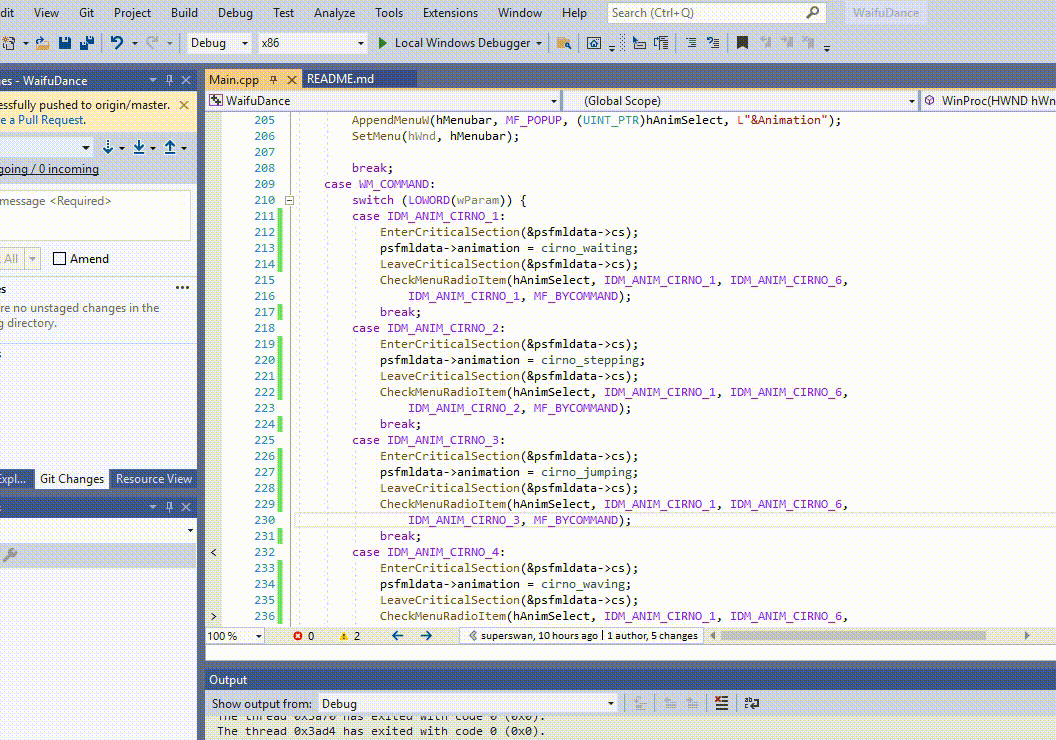Open the Debug configuration dropdown
The height and width of the screenshot is (740, 1056).
pos(244,43)
